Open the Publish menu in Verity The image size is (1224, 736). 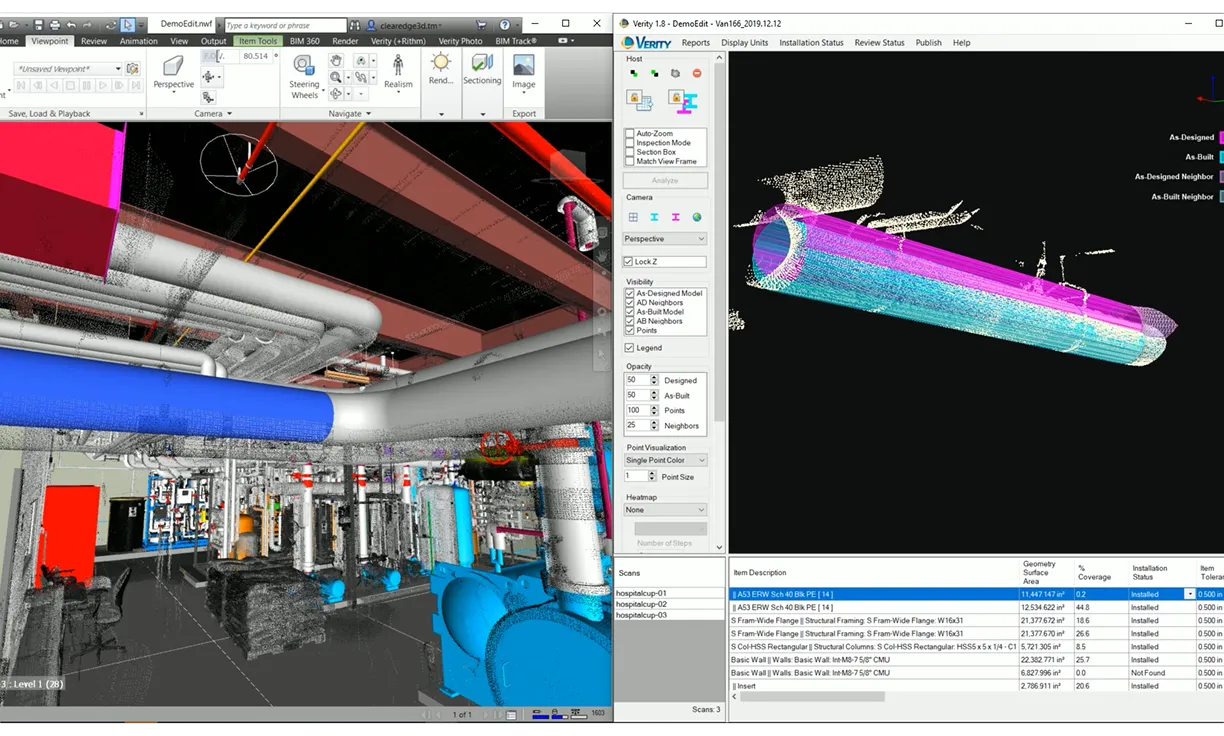point(928,43)
